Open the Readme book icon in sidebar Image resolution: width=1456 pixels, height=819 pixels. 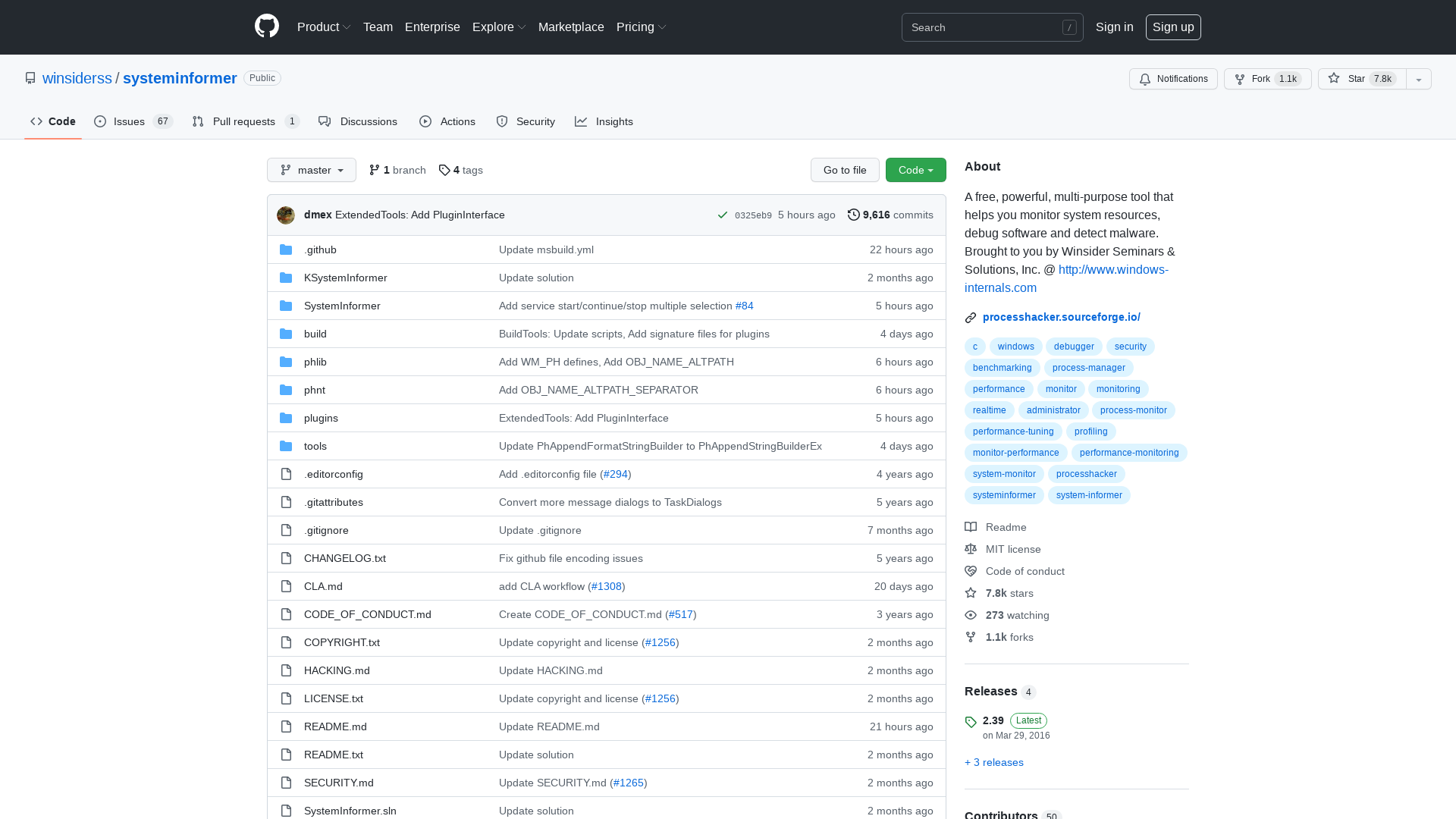(971, 527)
